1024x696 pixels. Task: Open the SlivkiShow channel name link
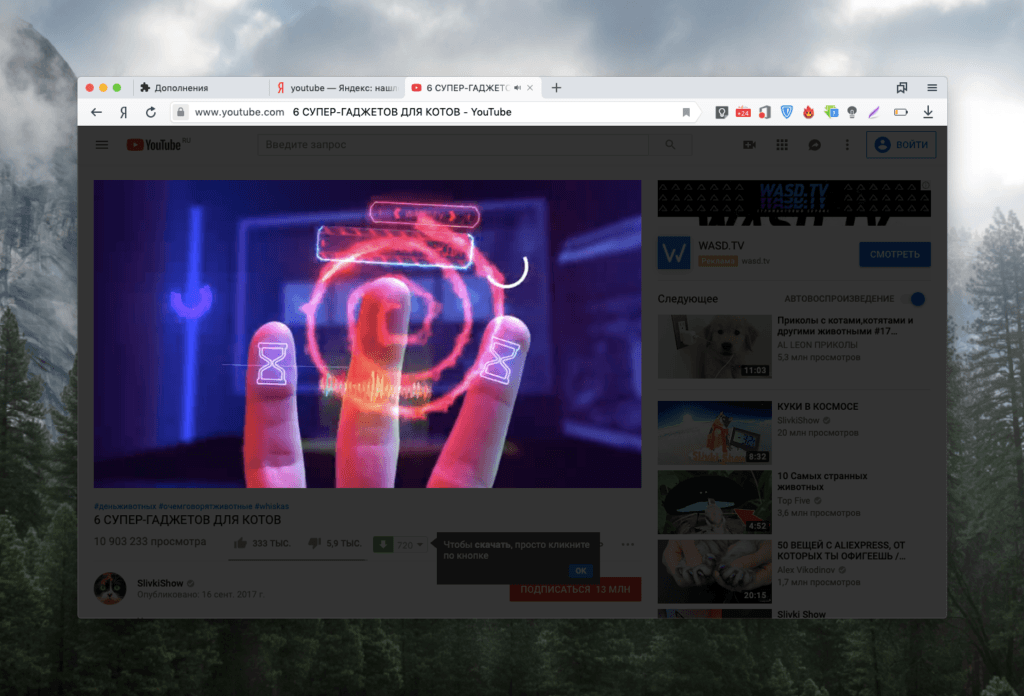point(160,583)
